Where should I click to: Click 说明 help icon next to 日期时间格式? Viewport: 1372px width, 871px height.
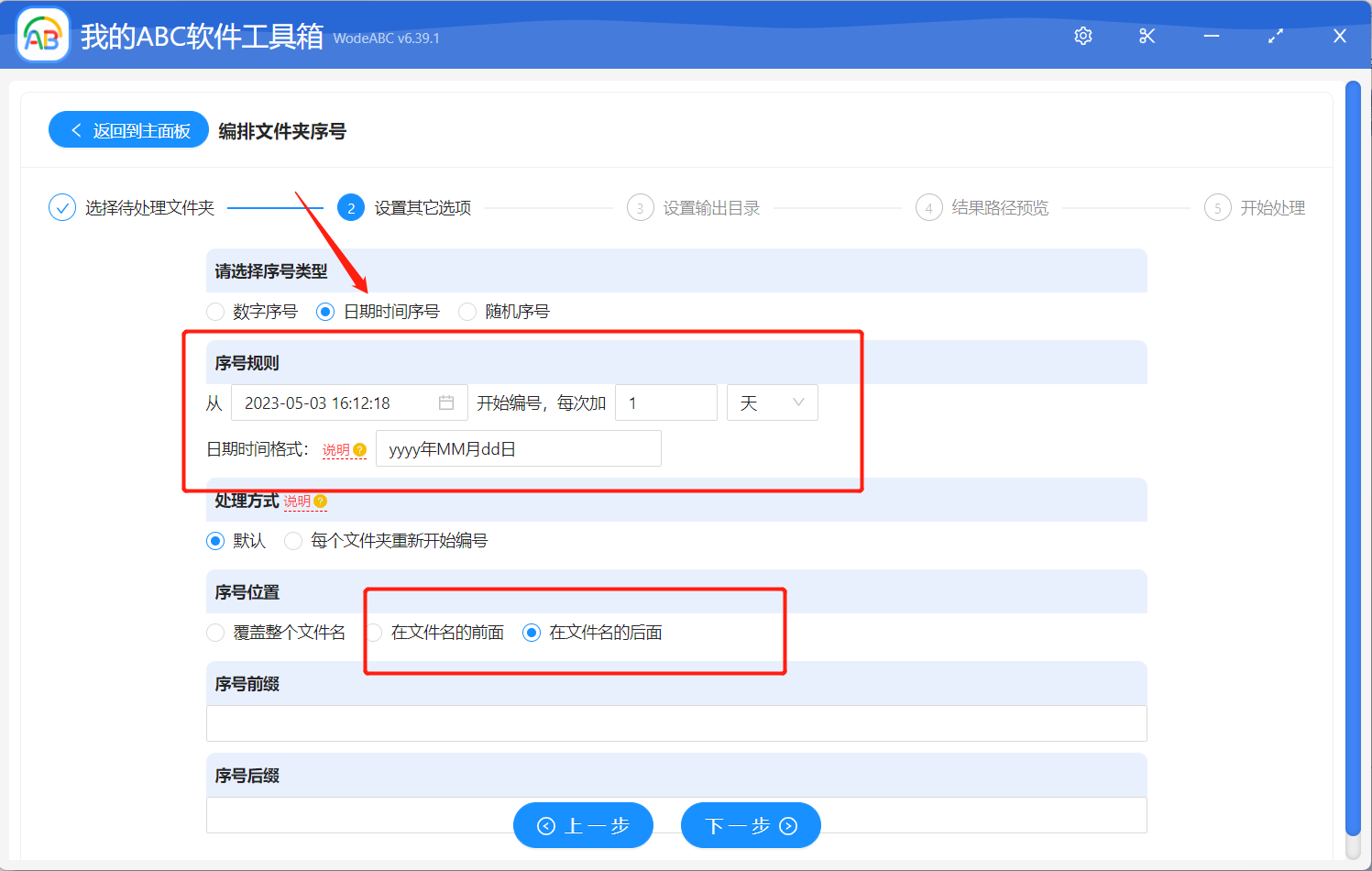pos(345,450)
